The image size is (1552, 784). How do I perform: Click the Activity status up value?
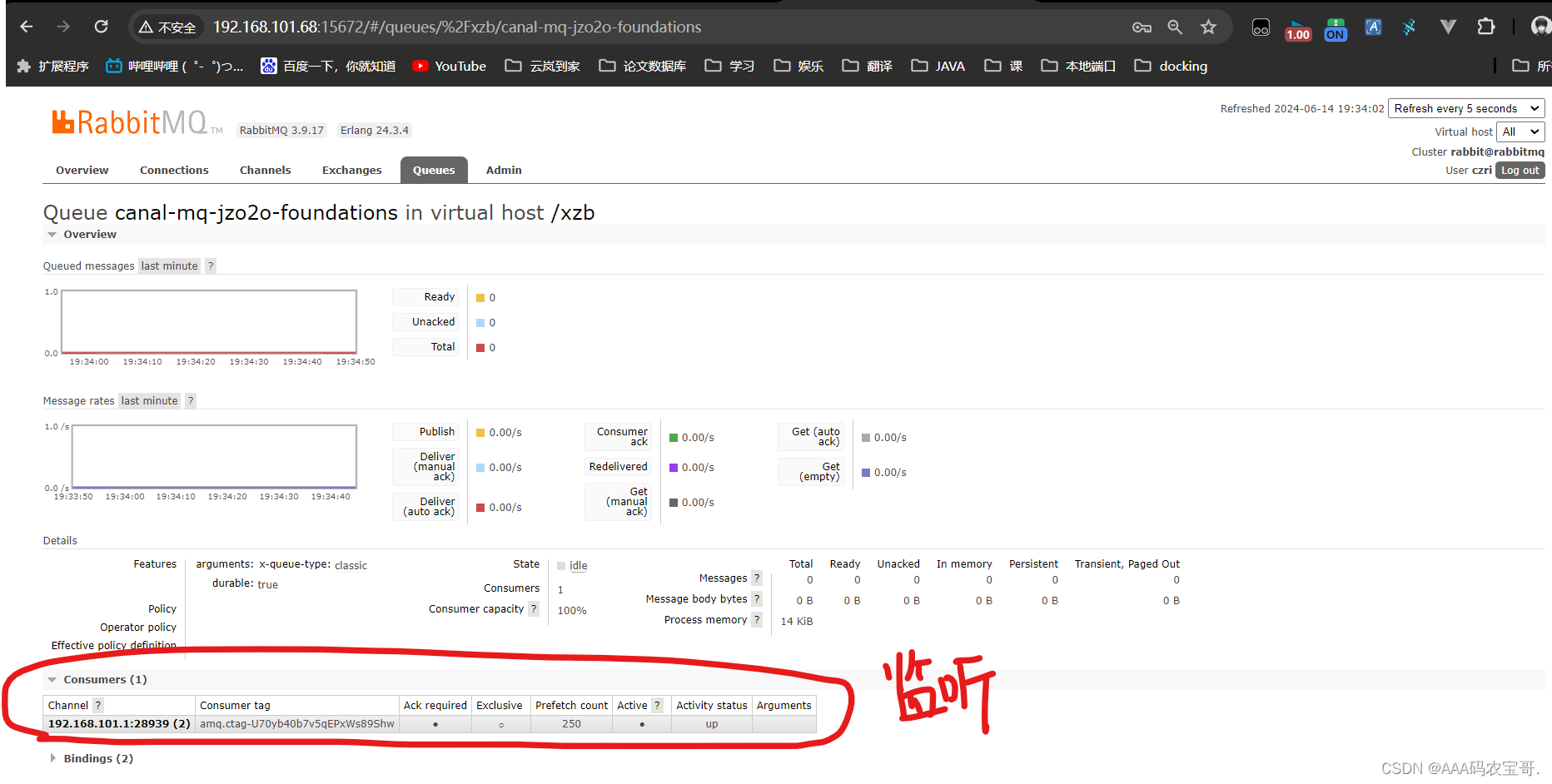coord(712,724)
